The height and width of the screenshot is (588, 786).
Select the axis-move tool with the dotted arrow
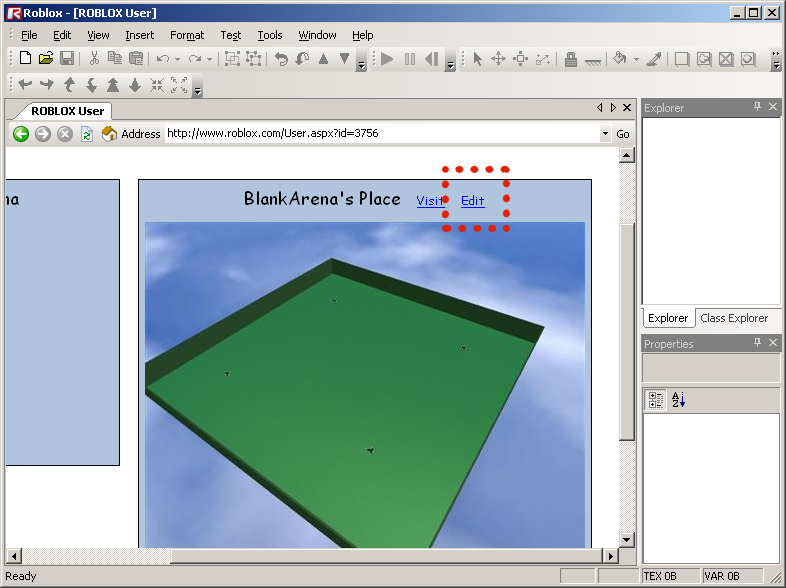pos(543,59)
